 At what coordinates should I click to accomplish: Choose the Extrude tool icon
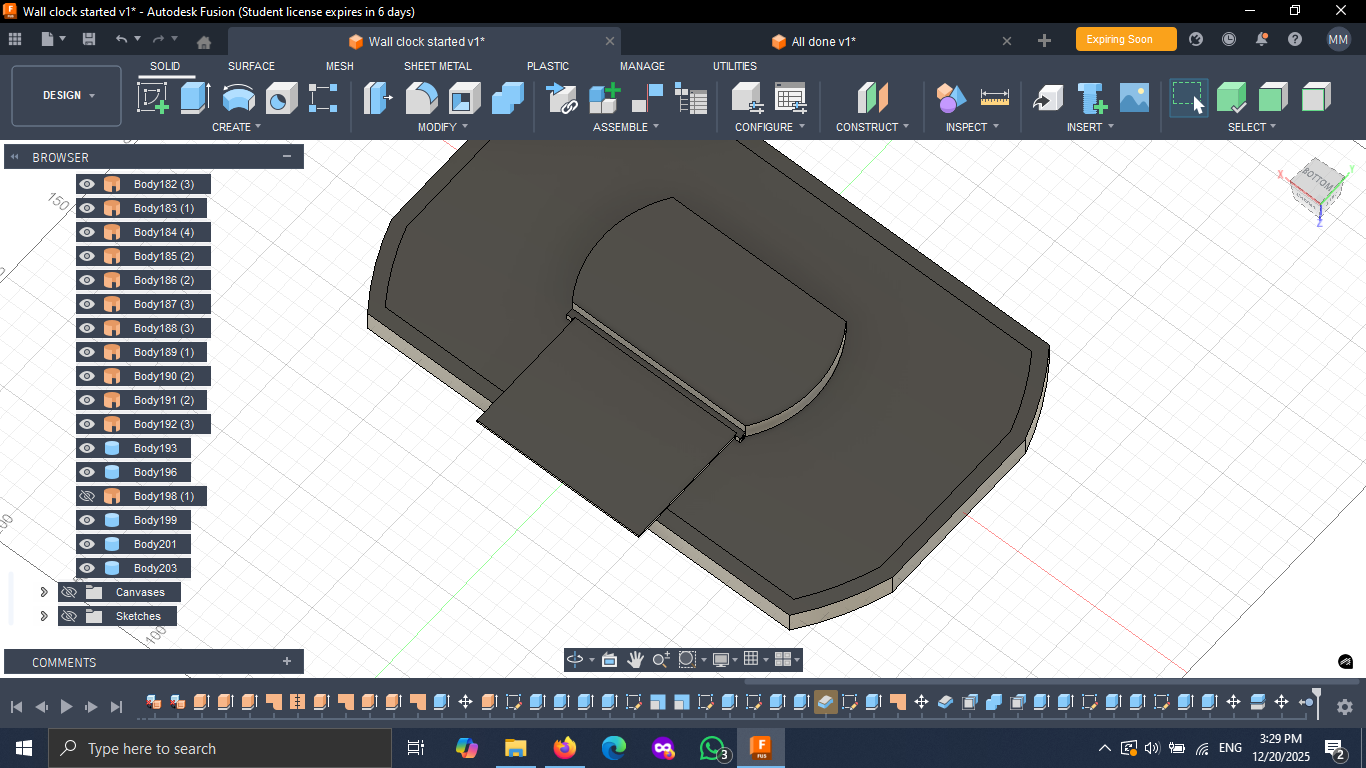[x=195, y=98]
